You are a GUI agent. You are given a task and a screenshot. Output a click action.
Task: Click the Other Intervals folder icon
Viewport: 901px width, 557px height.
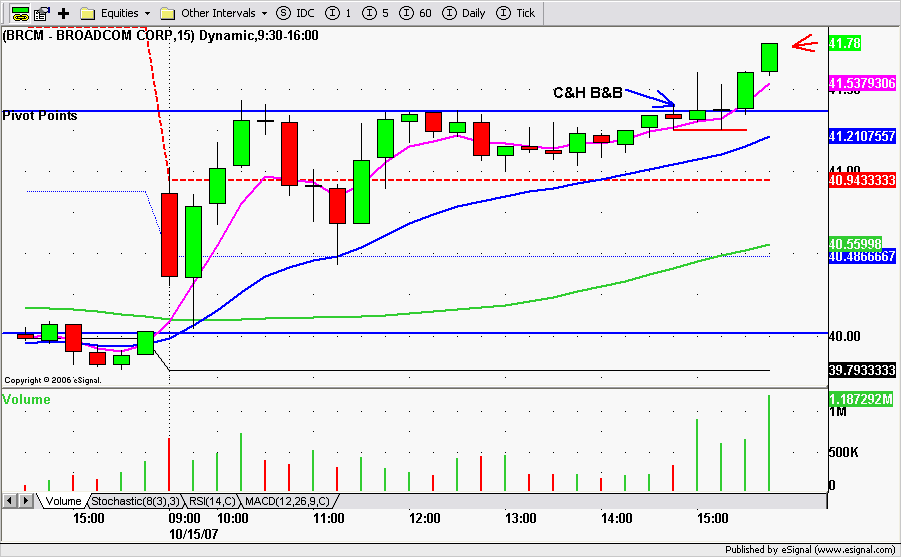click(x=167, y=13)
